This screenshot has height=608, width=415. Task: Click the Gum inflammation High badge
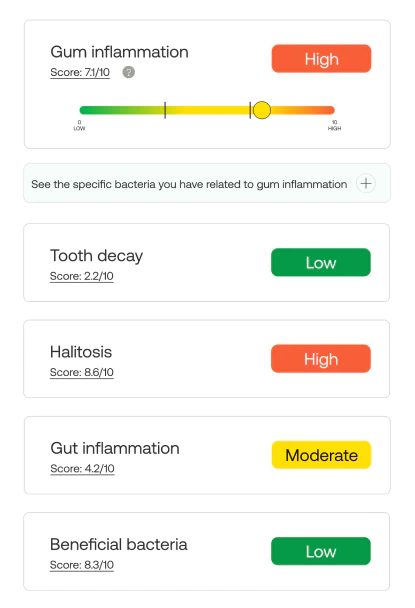[x=321, y=59]
